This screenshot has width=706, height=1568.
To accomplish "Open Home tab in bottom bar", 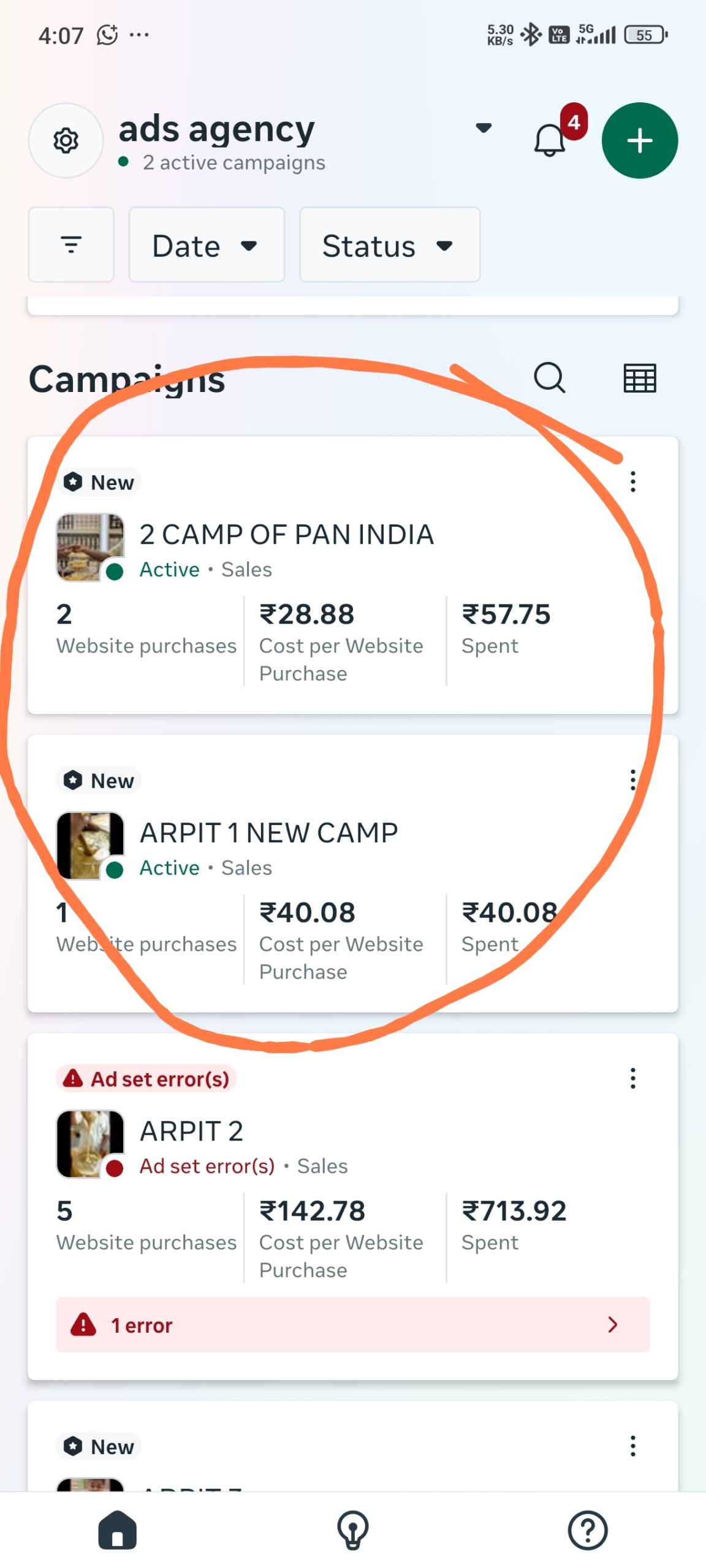I will pyautogui.click(x=117, y=1529).
